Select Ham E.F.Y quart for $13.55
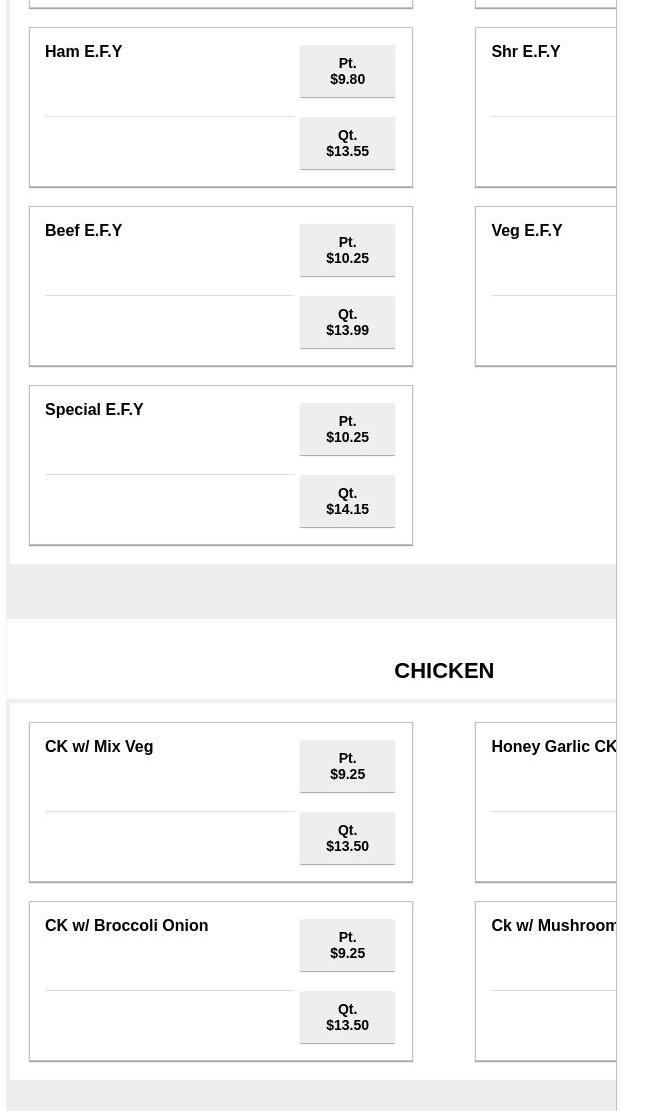This screenshot has width=650, height=1111. [x=347, y=143]
